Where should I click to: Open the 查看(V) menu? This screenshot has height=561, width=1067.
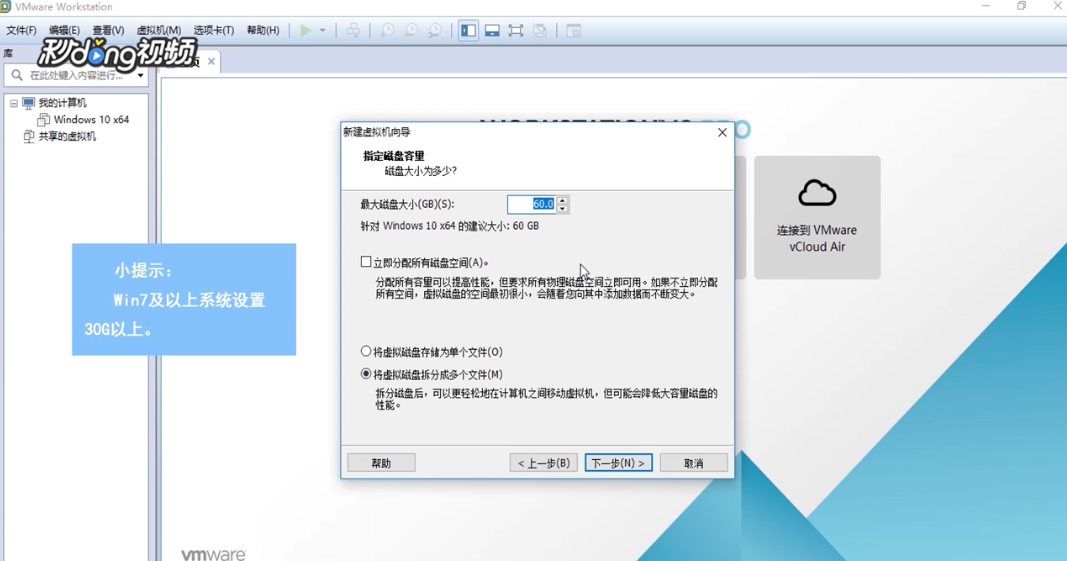(x=108, y=31)
